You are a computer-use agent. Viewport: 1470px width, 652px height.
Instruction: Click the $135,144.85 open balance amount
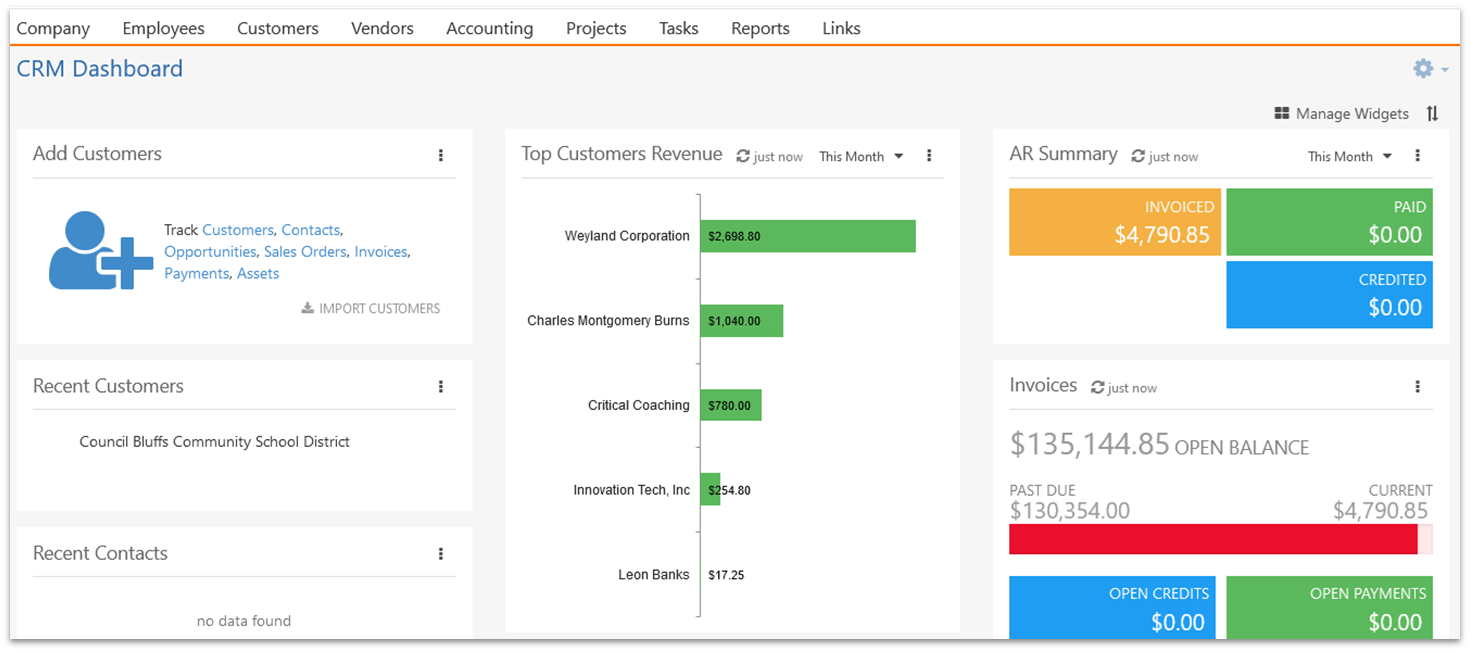tap(1089, 444)
